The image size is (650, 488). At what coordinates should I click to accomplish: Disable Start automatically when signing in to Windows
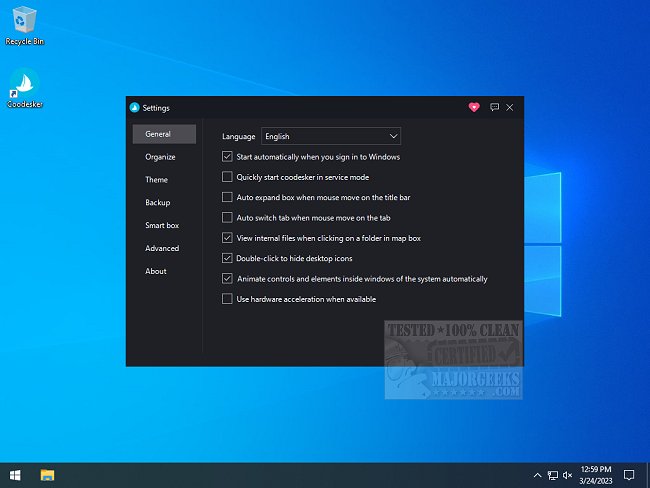(x=227, y=157)
